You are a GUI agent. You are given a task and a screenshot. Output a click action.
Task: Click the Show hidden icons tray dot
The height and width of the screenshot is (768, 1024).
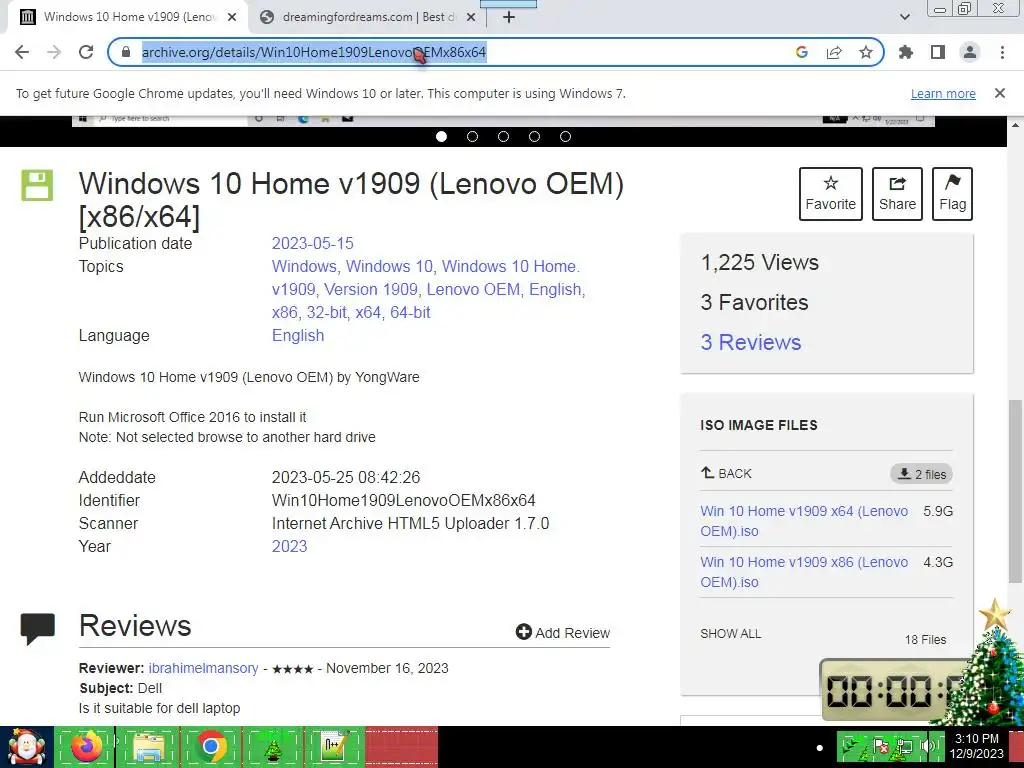820,747
